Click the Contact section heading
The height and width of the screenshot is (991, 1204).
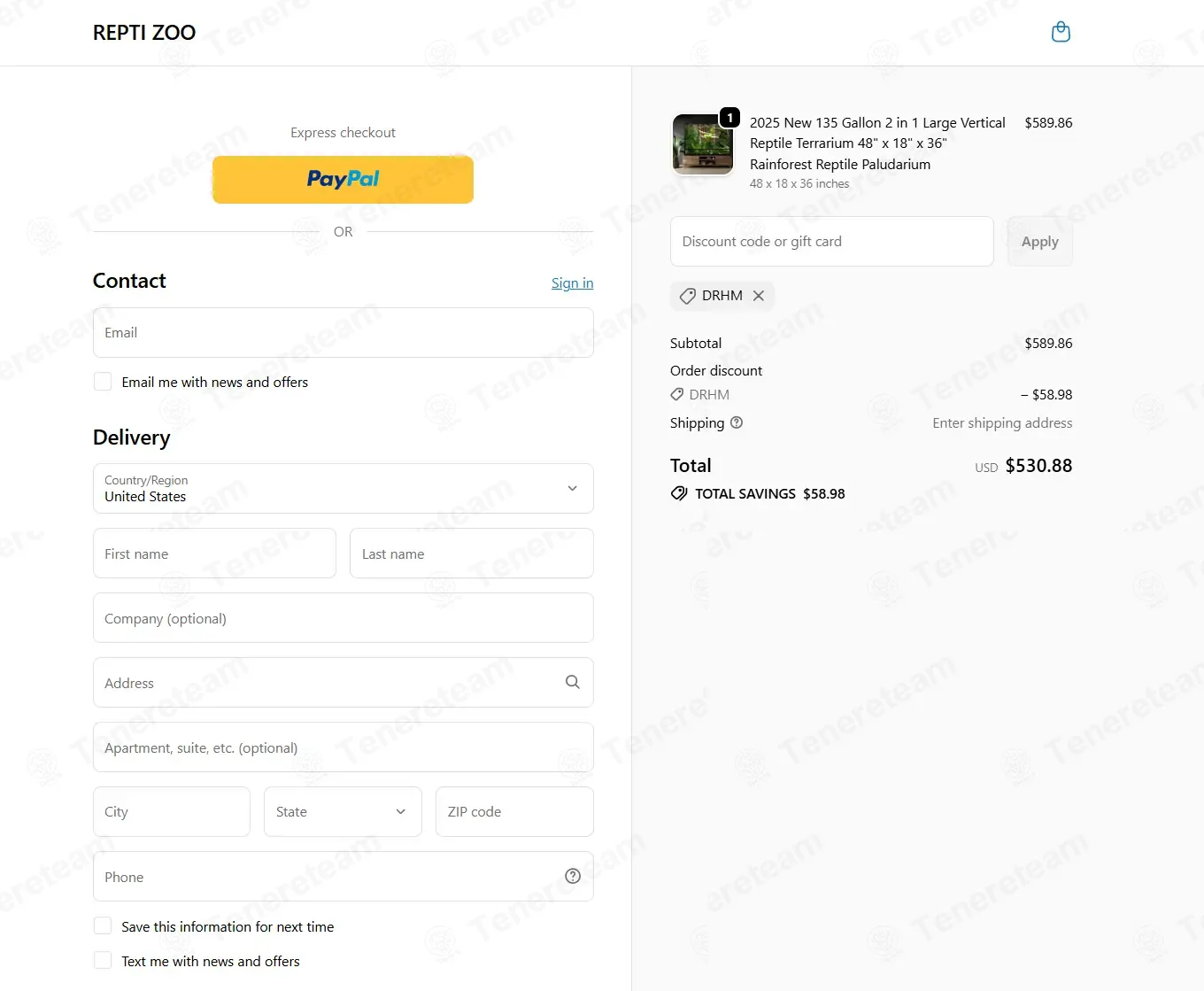pos(129,281)
